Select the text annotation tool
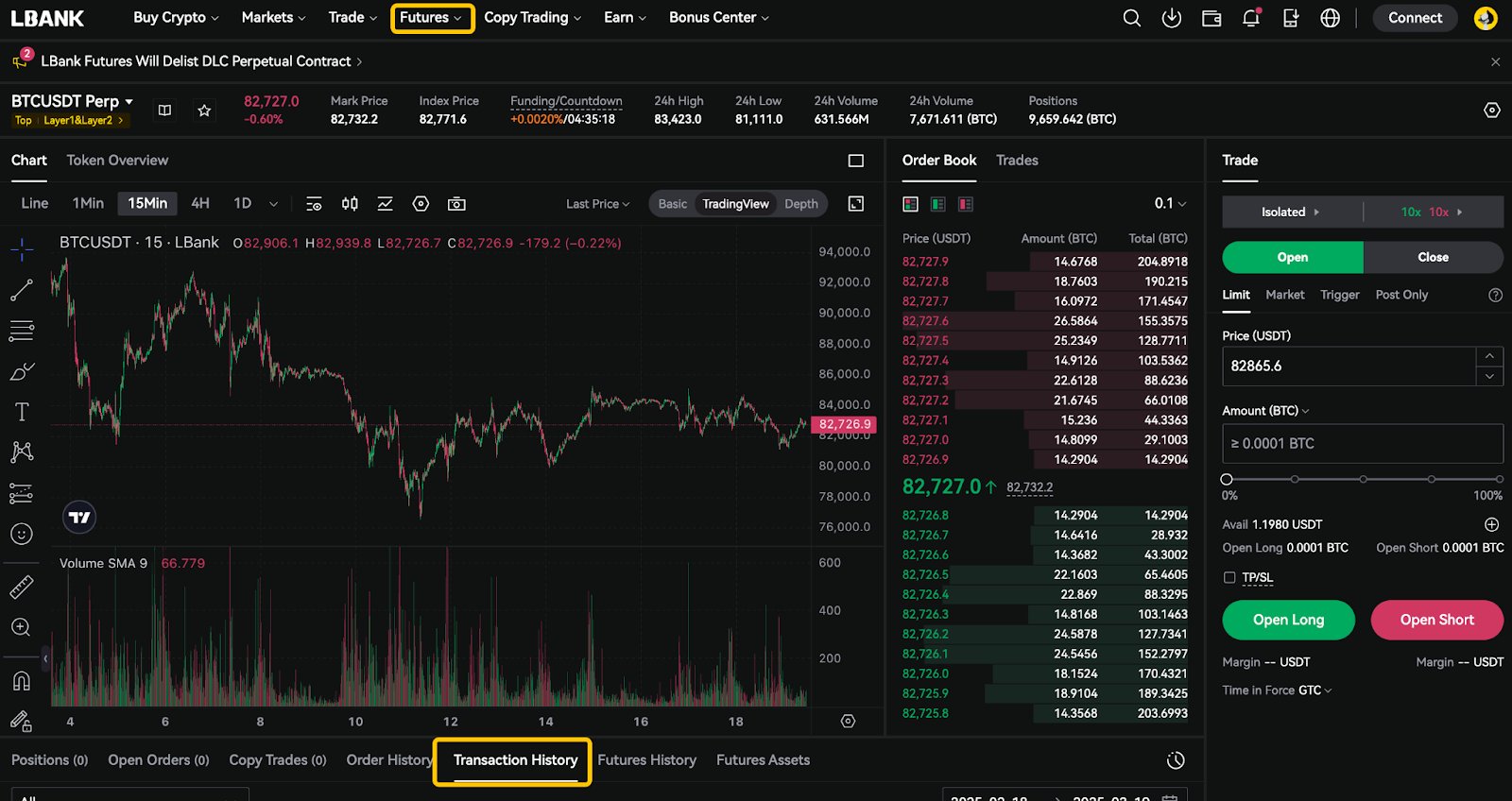This screenshot has width=1512, height=801. tap(22, 412)
